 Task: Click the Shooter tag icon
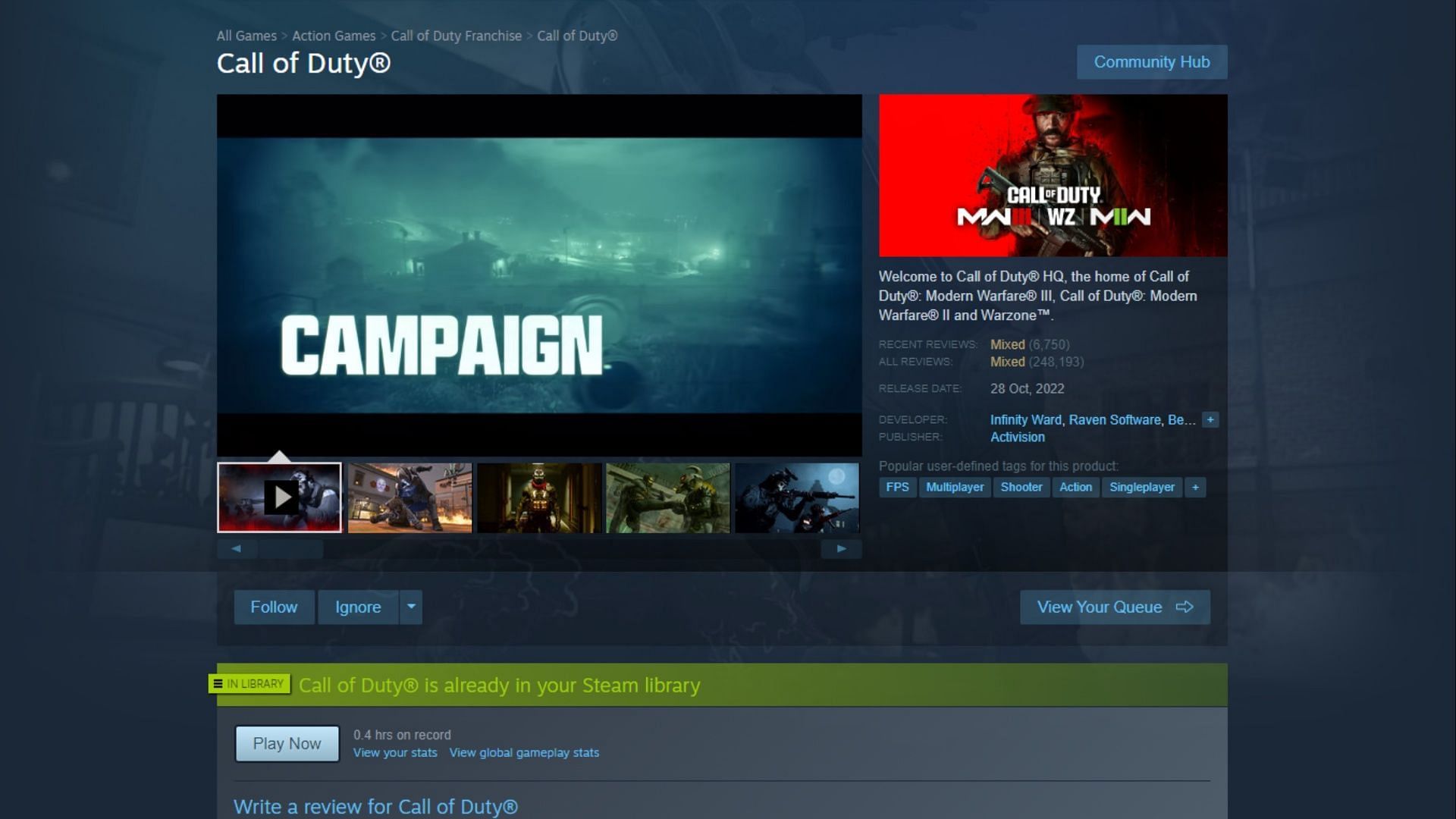[1021, 487]
